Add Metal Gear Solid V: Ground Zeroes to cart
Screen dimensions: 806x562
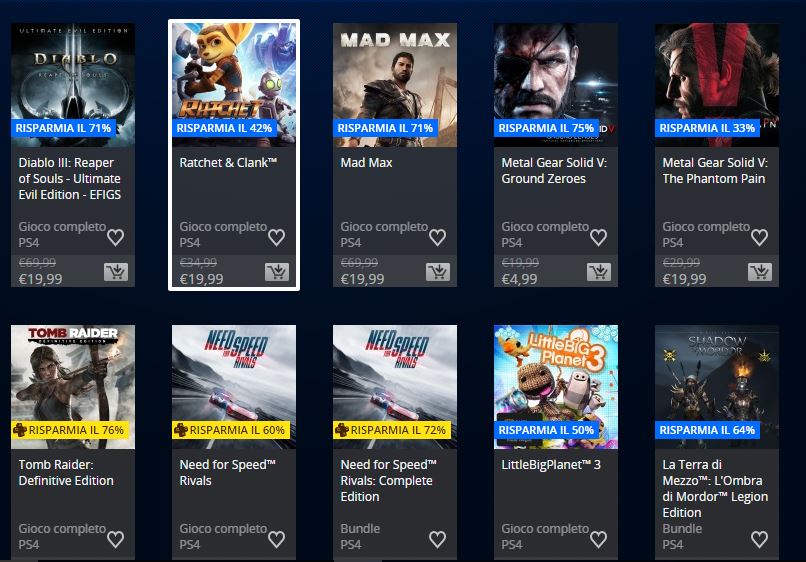click(599, 271)
